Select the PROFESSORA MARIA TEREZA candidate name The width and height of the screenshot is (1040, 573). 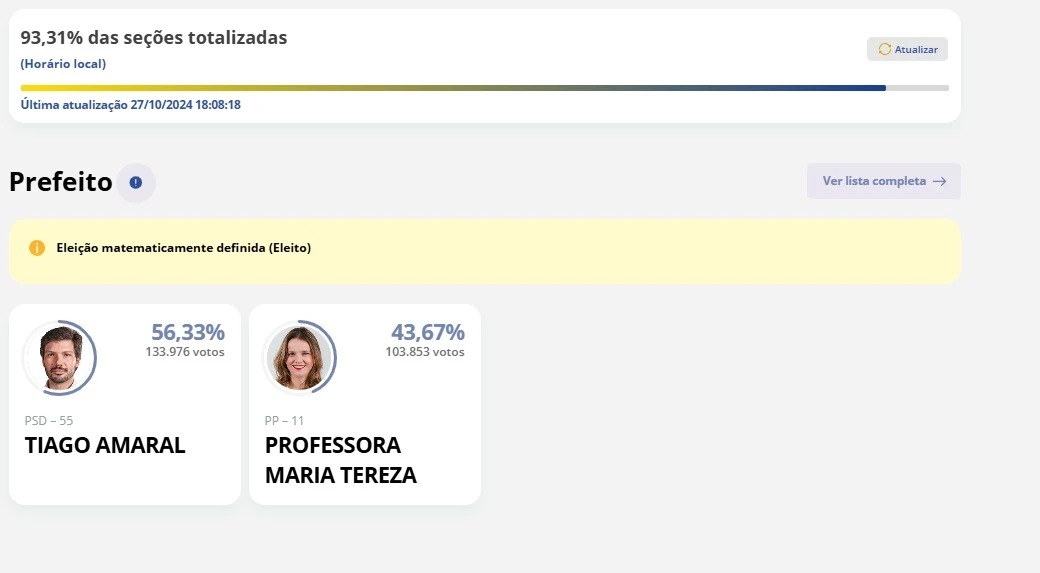[340, 460]
